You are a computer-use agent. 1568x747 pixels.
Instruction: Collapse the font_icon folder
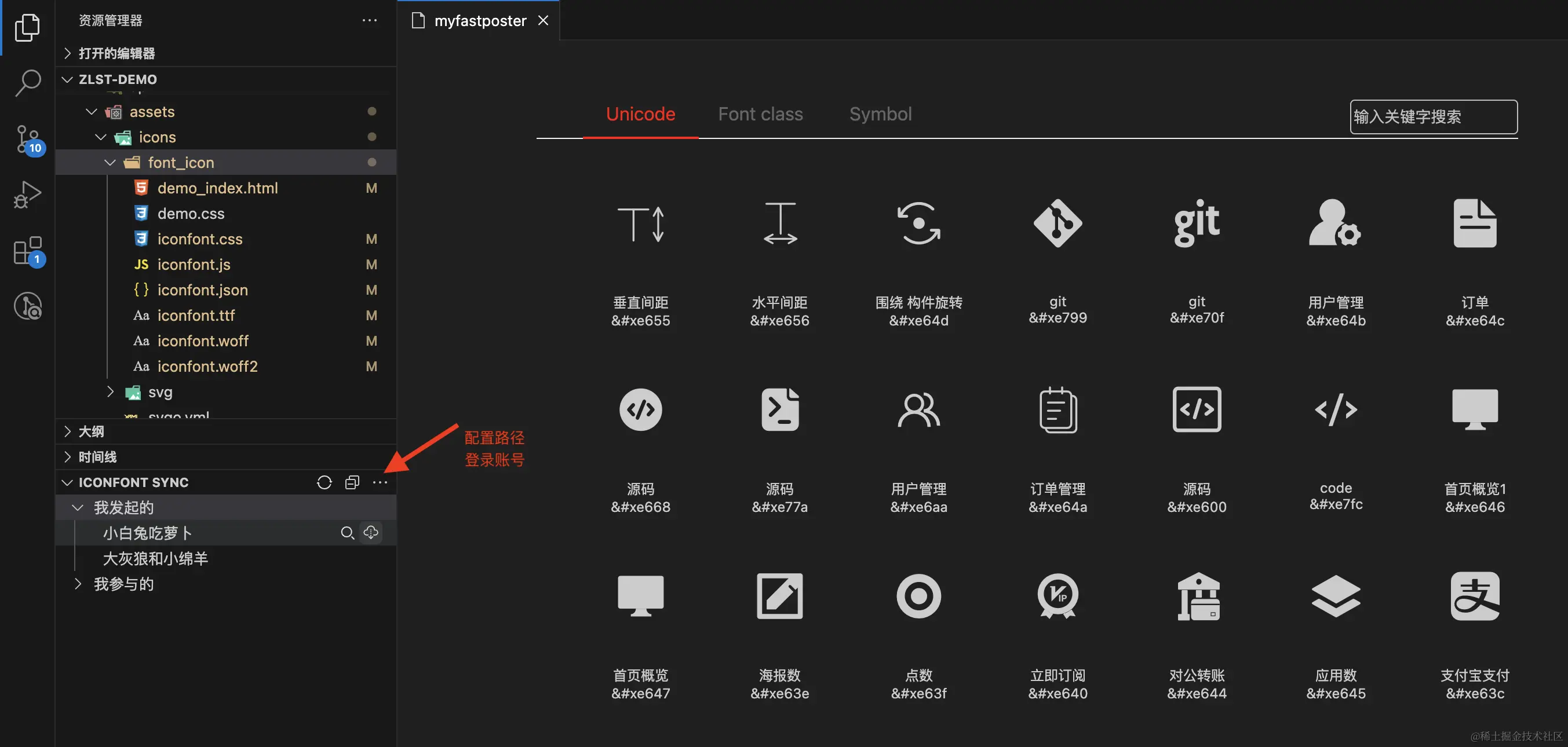click(110, 162)
